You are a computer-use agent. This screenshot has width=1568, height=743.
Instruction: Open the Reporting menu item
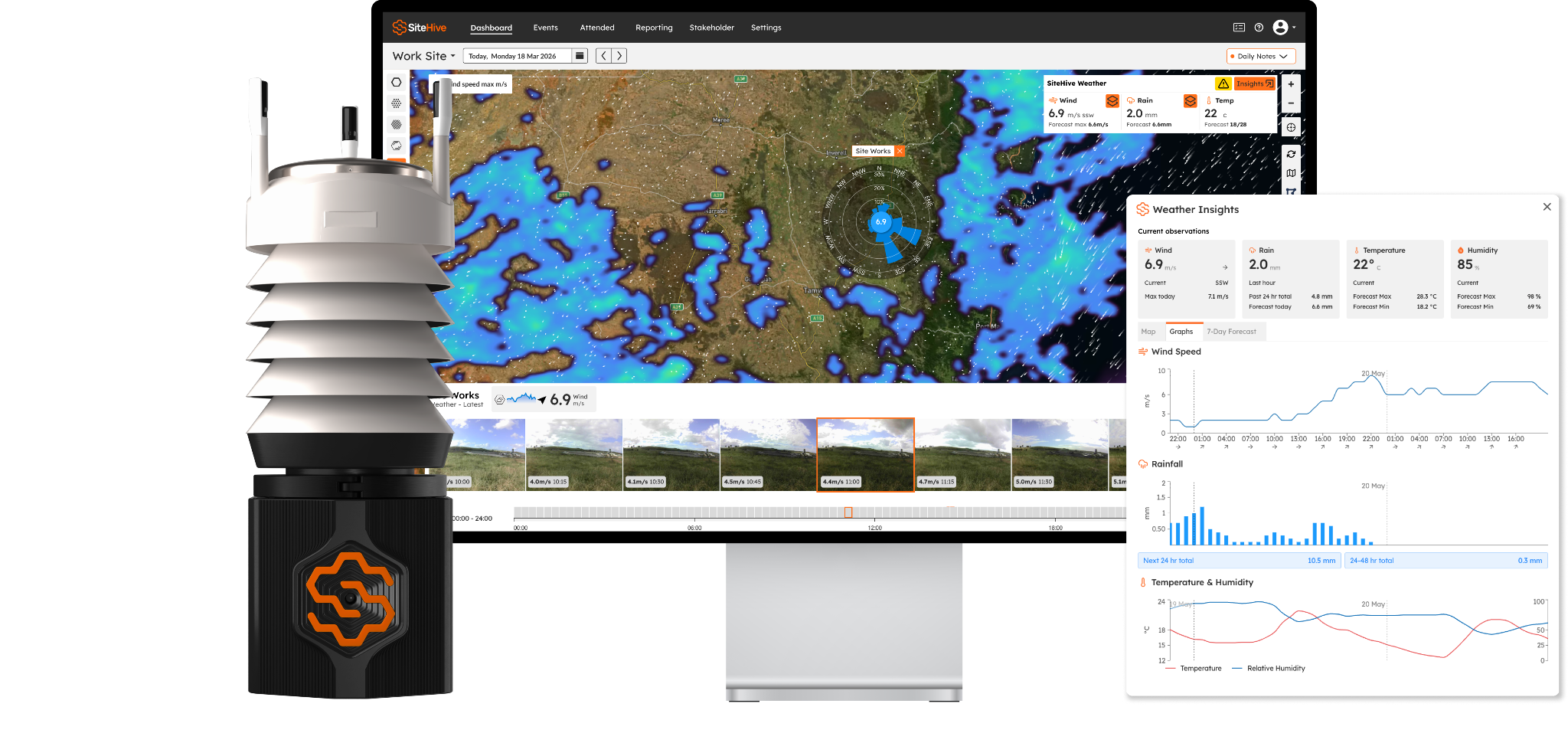[x=654, y=28]
